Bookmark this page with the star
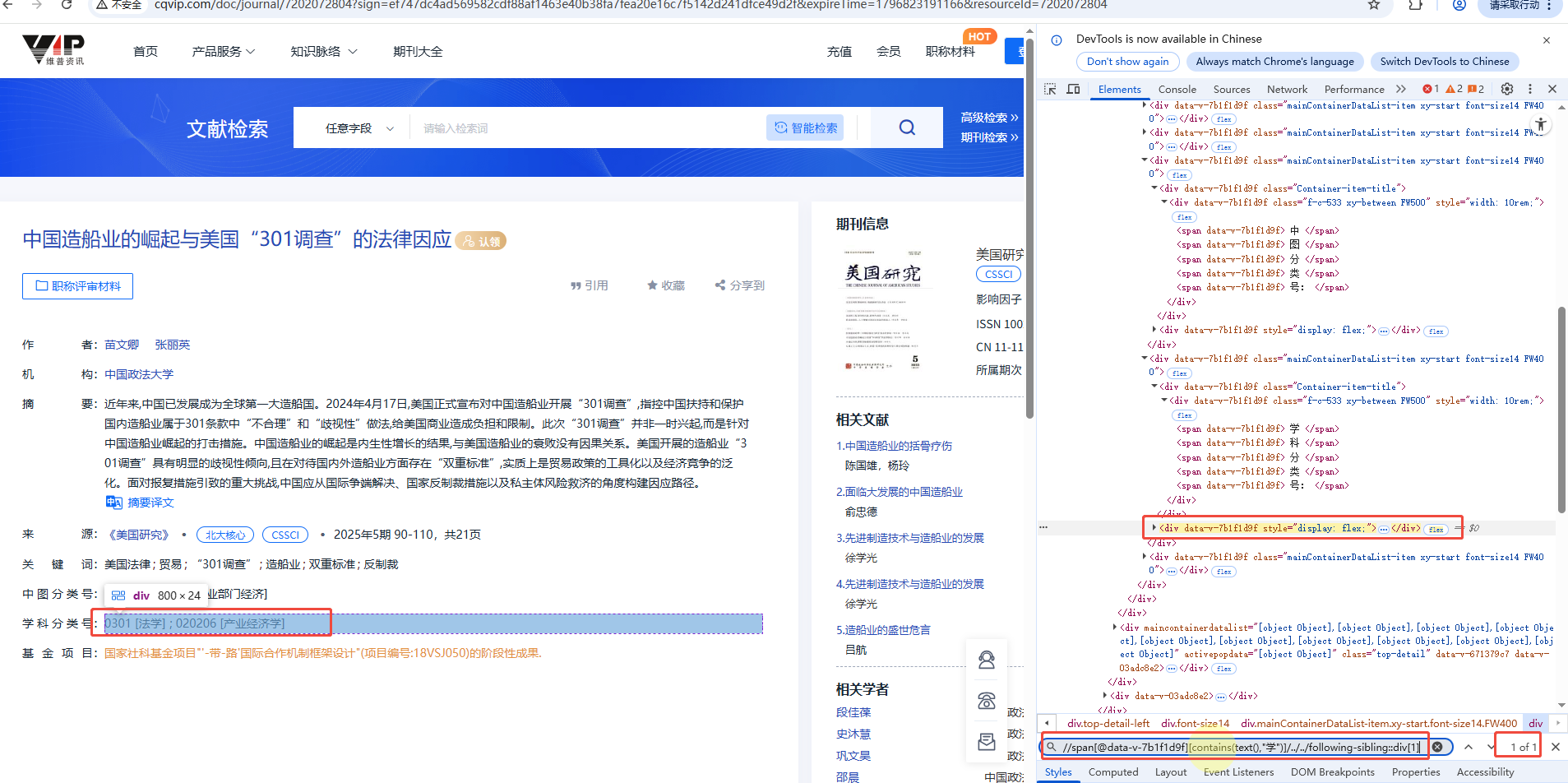1568x783 pixels. (1374, 5)
